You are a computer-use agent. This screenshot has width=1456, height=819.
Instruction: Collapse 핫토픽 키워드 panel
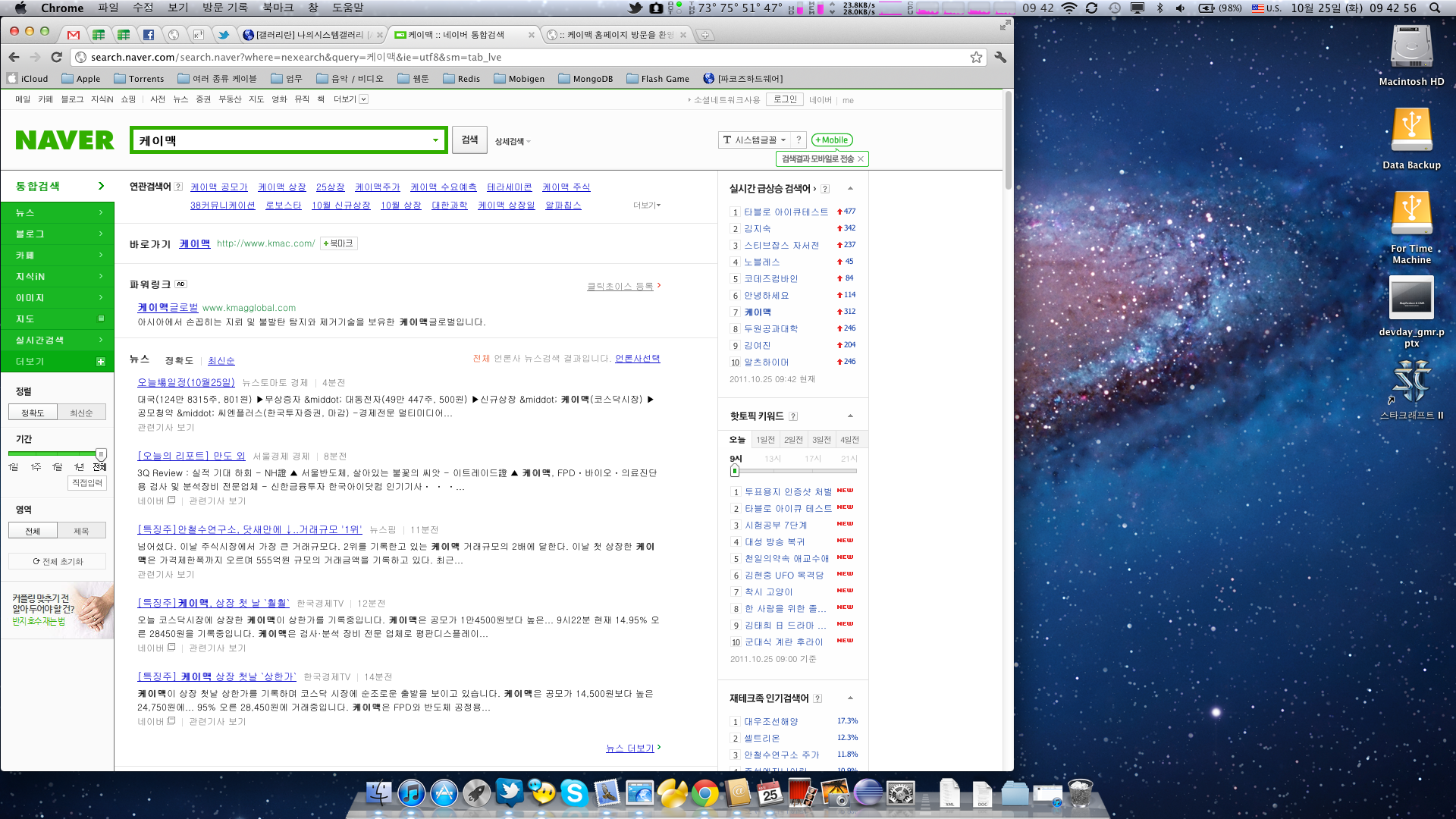click(850, 416)
